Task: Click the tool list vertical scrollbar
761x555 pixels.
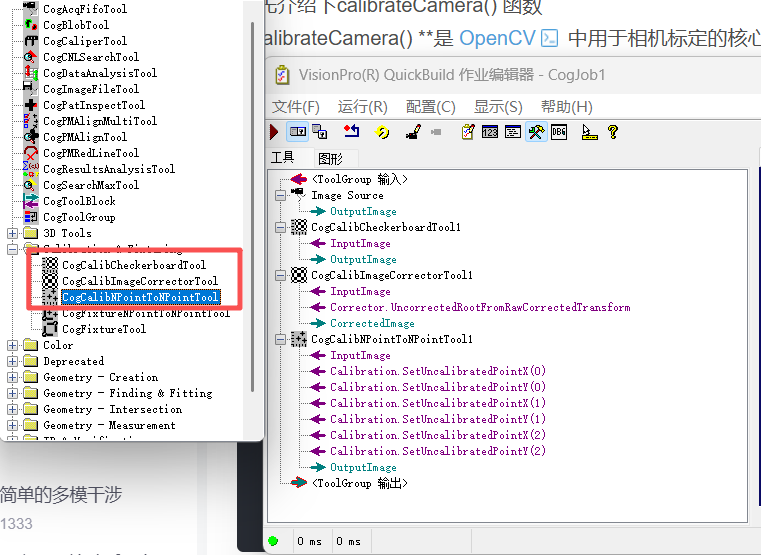Action: pos(252,206)
